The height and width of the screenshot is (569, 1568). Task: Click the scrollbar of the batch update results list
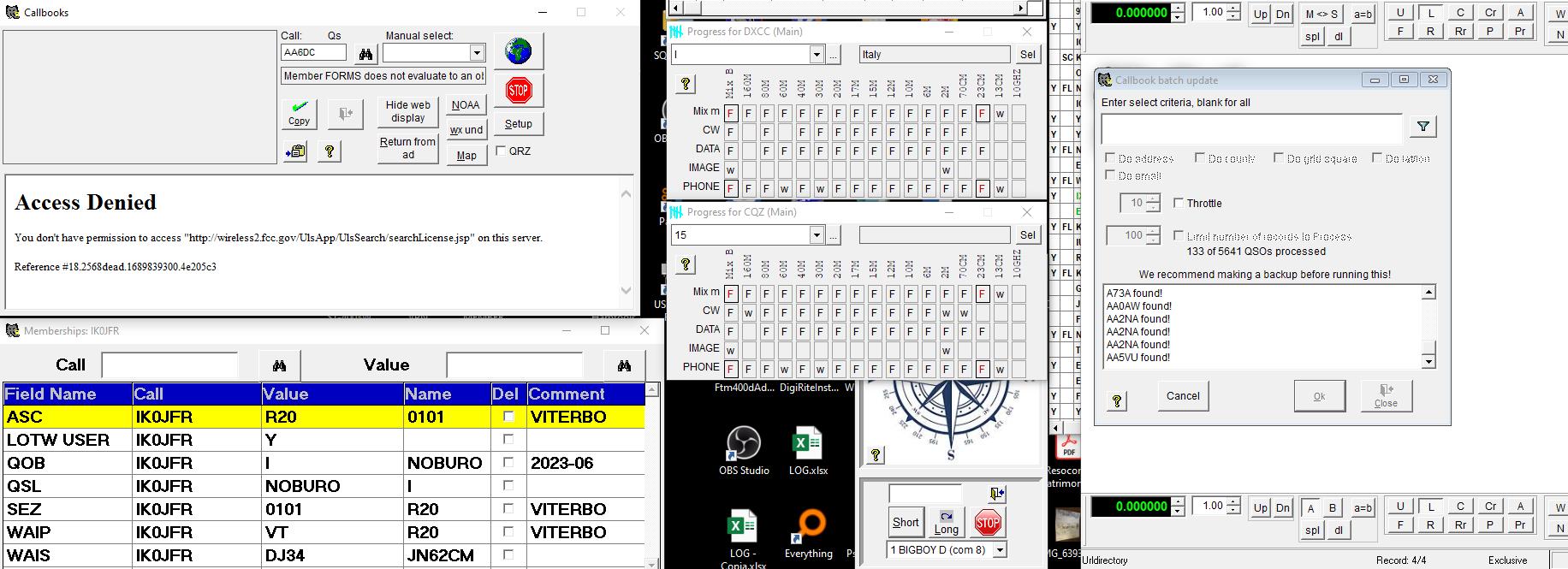1428,327
